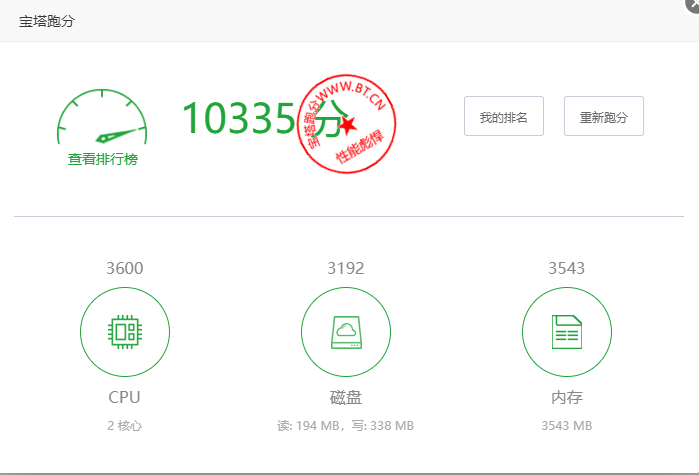Click the disk drive cloud icon
Screen dimensions: 699x475
tap(346, 332)
